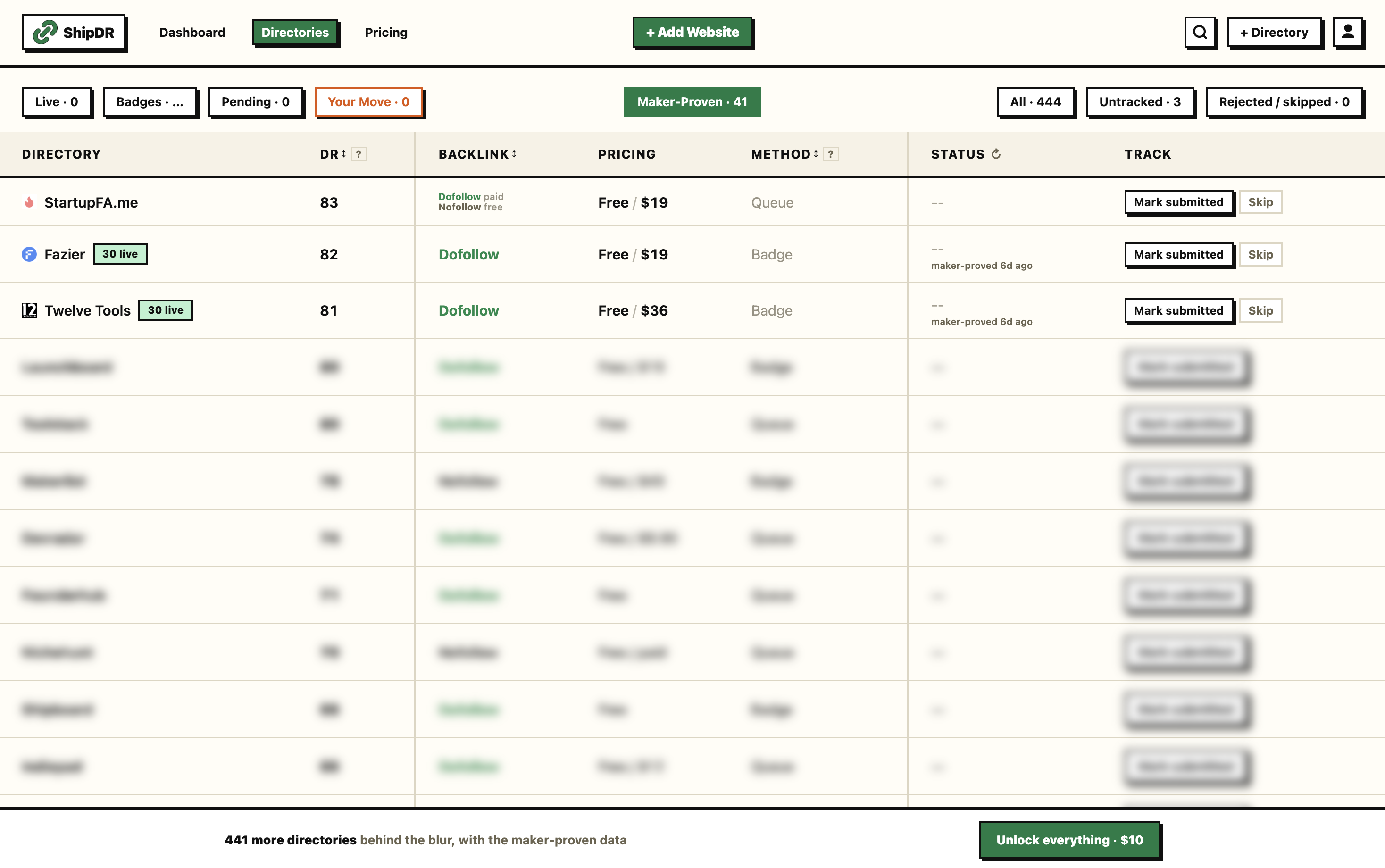Filter by Badges tab
Image resolution: width=1385 pixels, height=868 pixels.
pos(150,101)
